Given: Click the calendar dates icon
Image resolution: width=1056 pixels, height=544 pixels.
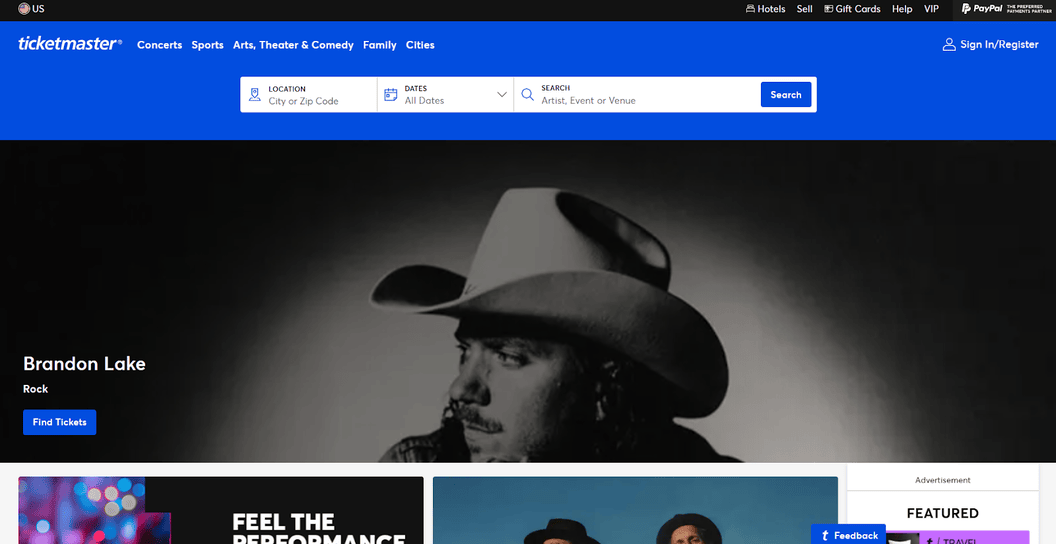Looking at the screenshot, I should pyautogui.click(x=391, y=95).
